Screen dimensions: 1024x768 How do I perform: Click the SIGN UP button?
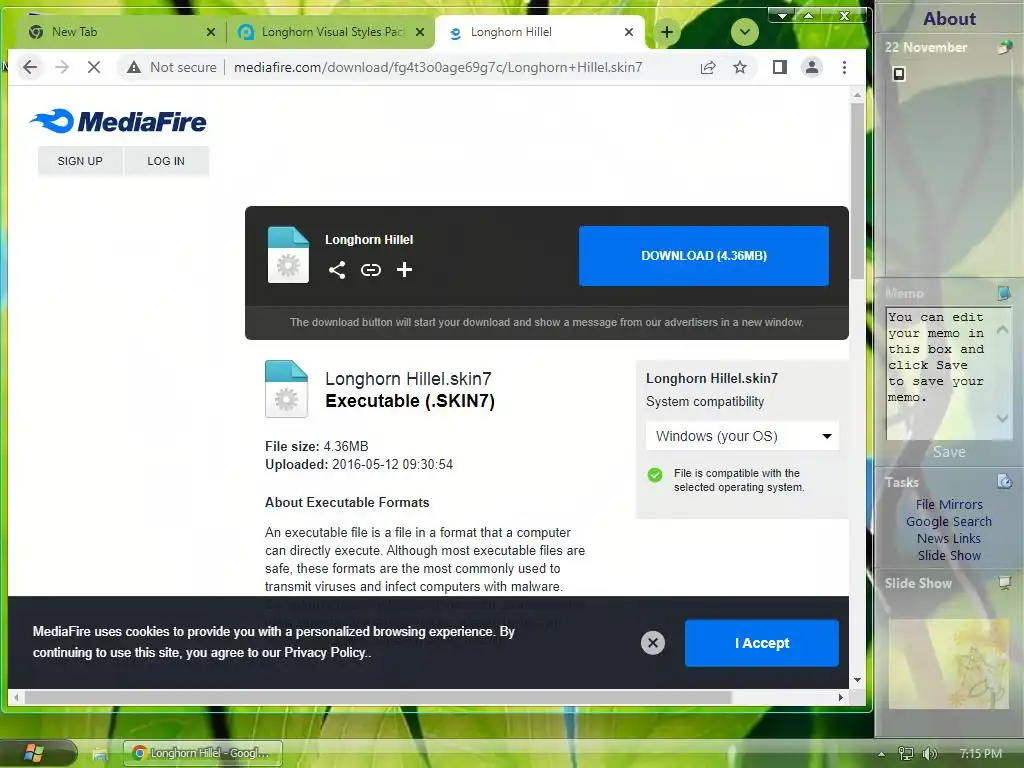point(80,161)
